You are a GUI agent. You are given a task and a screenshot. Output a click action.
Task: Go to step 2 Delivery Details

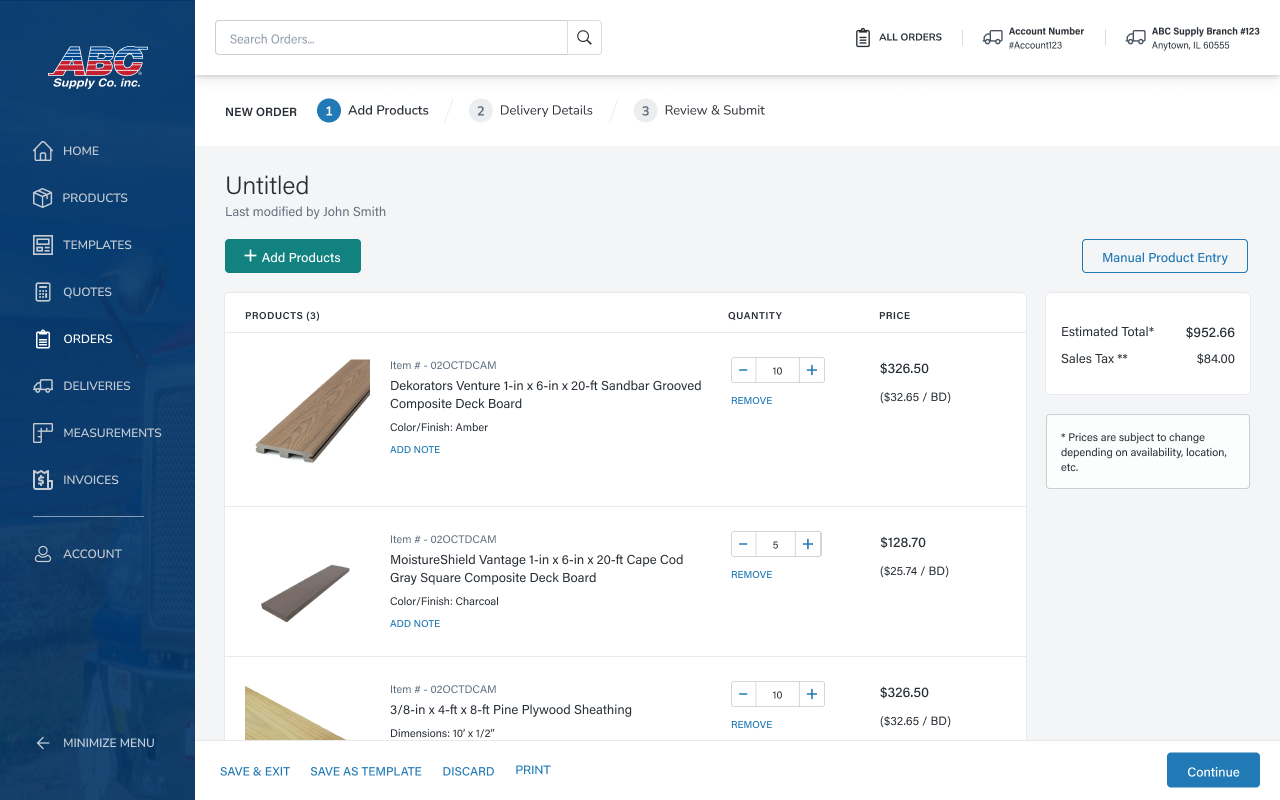pyautogui.click(x=531, y=110)
